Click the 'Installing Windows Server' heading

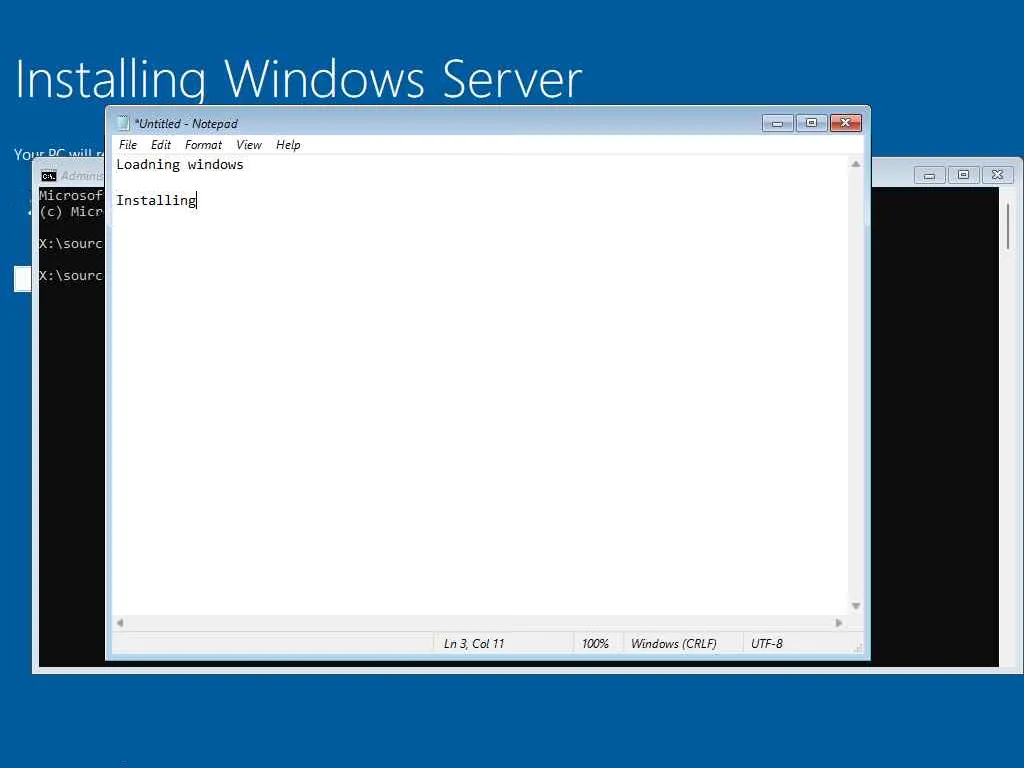pyautogui.click(x=298, y=80)
